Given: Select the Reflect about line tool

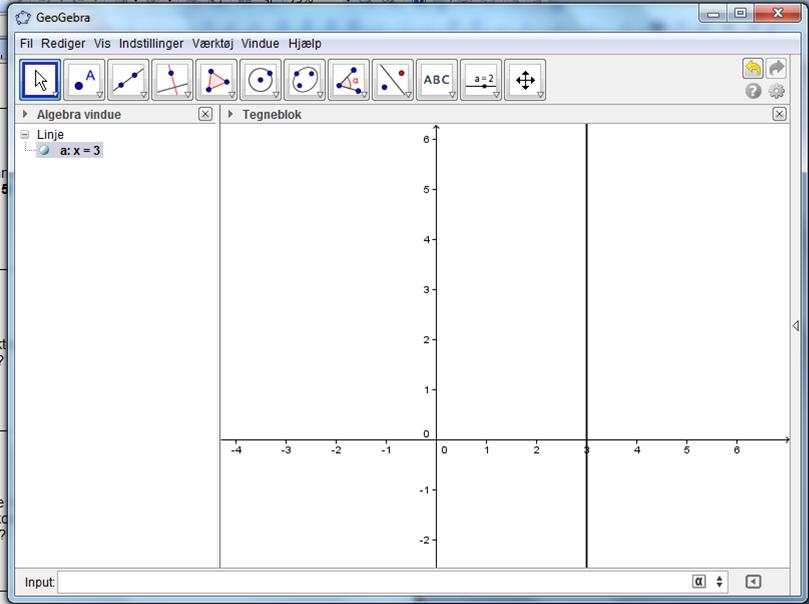Looking at the screenshot, I should click(x=393, y=80).
